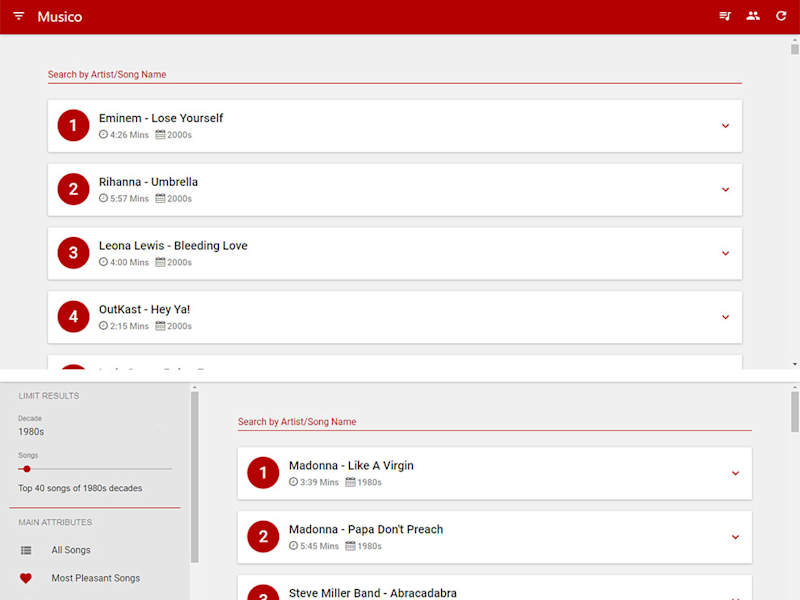Select All Songs in Main Attributes
Viewport: 800px width, 600px height.
tap(71, 550)
